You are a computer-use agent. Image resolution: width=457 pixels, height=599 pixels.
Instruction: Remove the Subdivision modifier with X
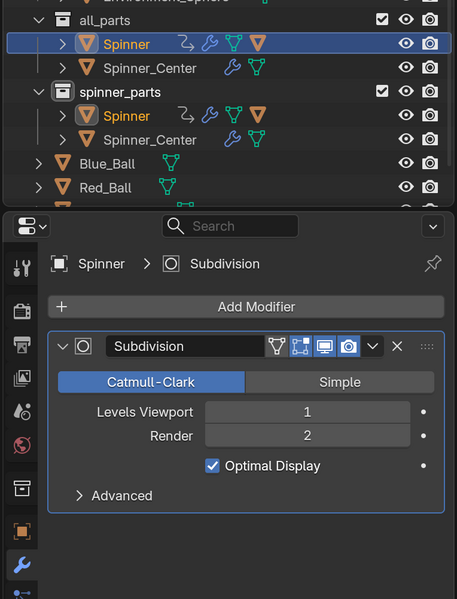point(397,346)
